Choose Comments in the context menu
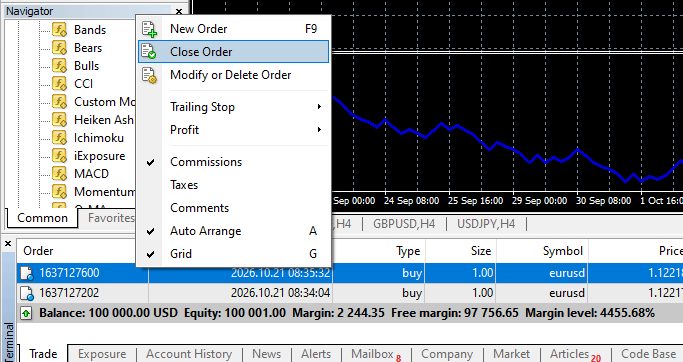Image resolution: width=683 pixels, height=362 pixels. tap(199, 208)
